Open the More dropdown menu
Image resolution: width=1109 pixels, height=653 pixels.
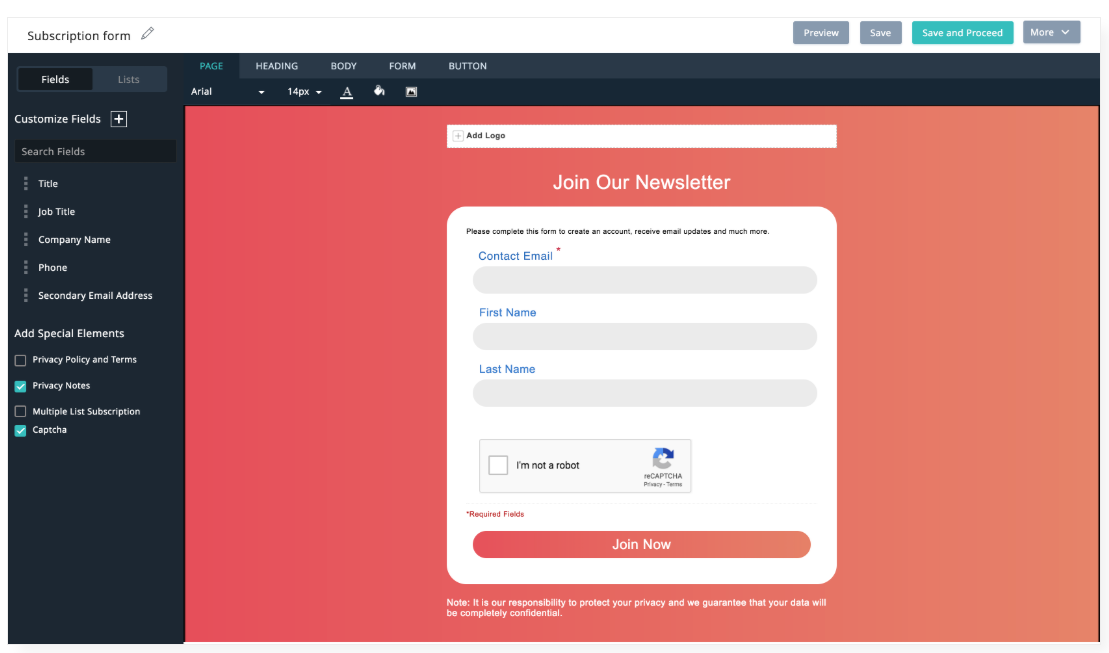click(1051, 33)
